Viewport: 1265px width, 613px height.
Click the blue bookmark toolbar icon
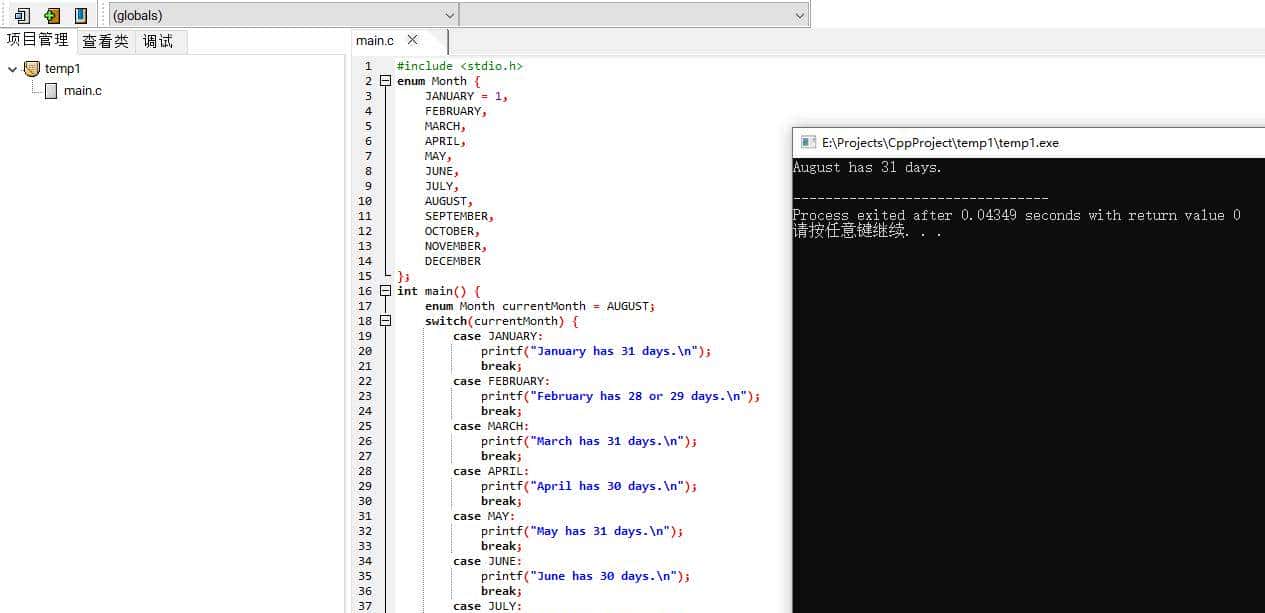point(81,15)
